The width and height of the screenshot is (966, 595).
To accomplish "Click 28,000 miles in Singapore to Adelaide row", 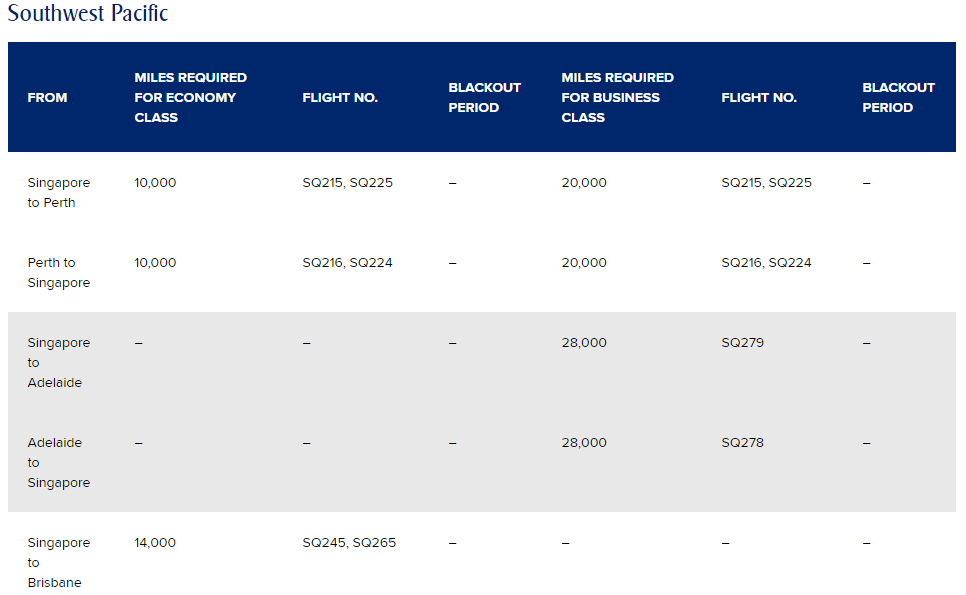I will [584, 343].
